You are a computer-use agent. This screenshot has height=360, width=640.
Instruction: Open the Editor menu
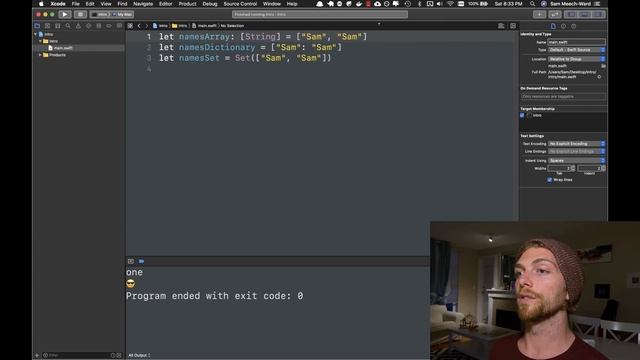[165, 4]
